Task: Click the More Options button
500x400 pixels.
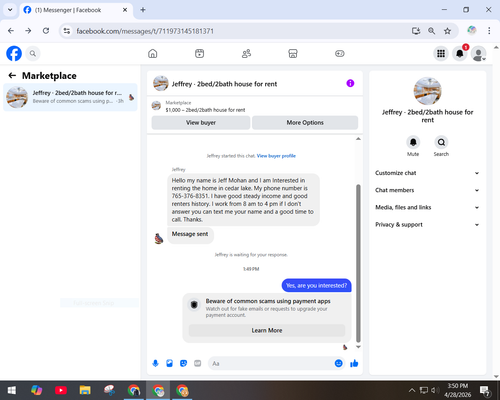Action: [305, 123]
